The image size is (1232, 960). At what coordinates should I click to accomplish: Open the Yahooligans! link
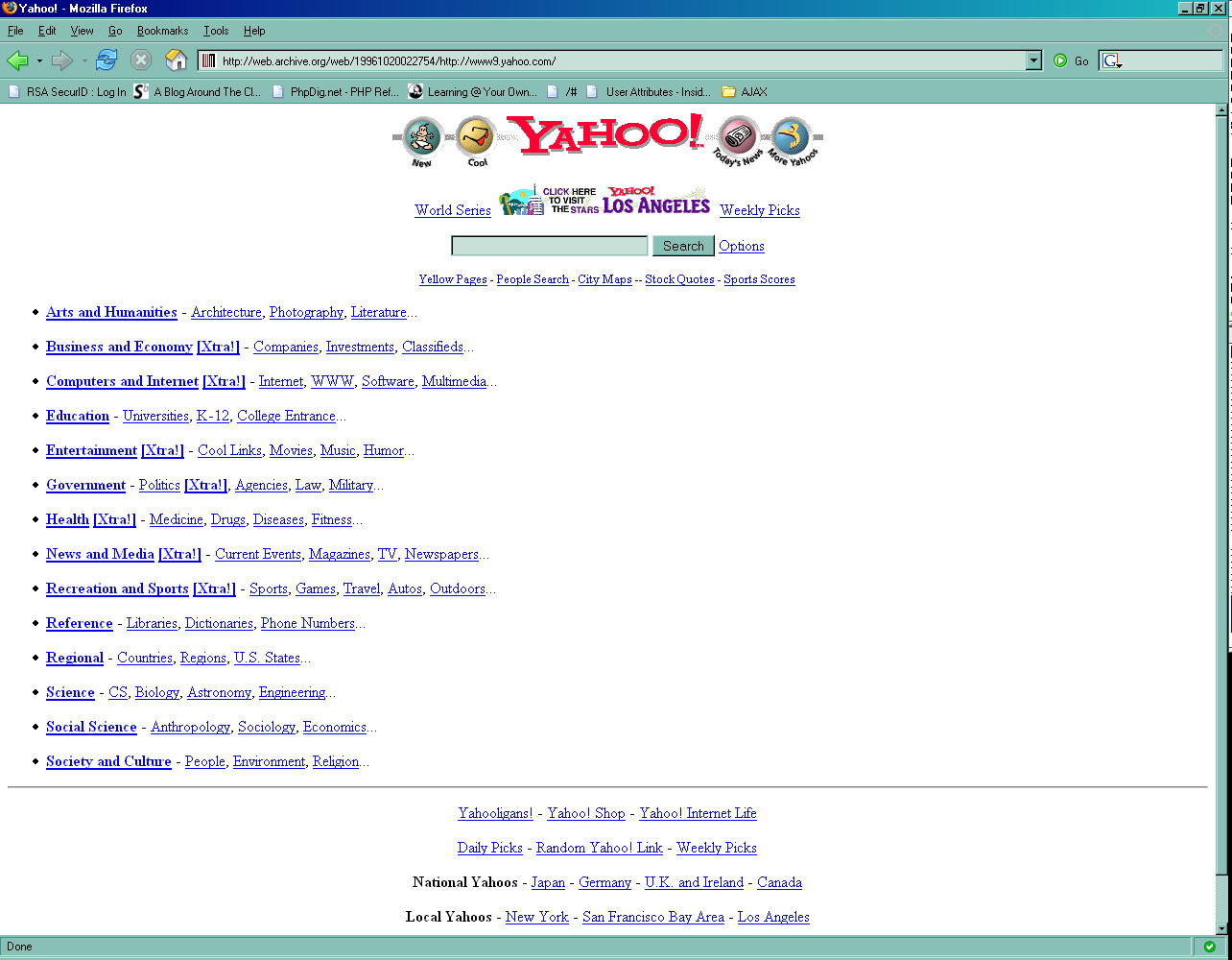coord(495,813)
